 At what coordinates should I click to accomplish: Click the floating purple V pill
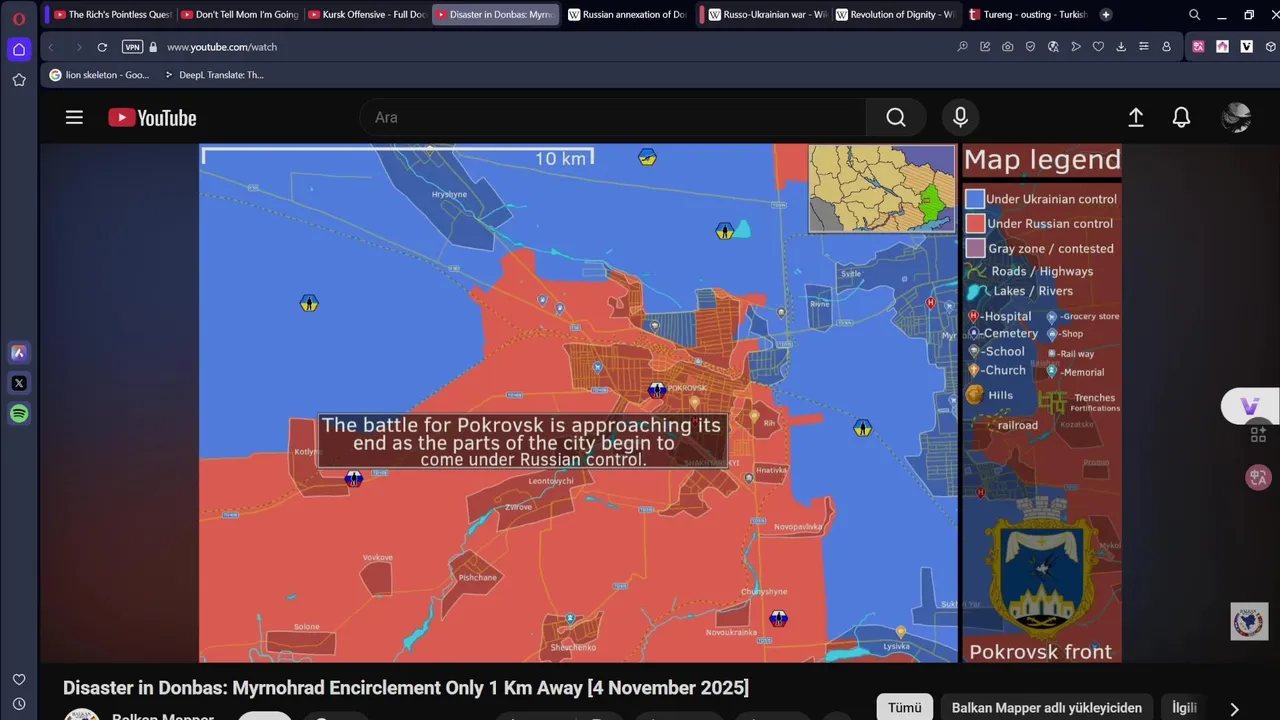[x=1250, y=406]
